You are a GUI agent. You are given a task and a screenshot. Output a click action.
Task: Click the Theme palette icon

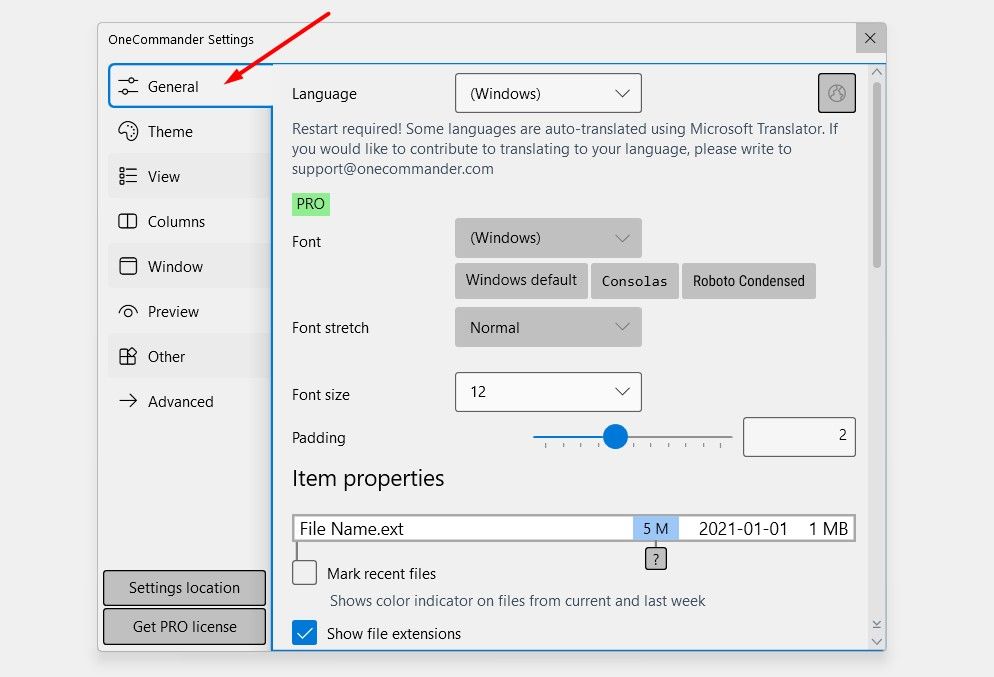128,131
